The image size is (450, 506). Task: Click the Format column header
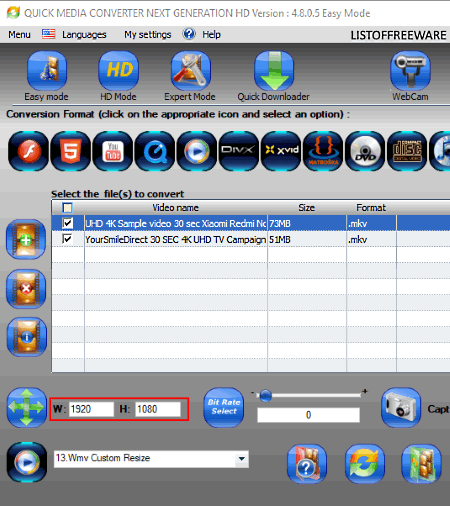point(371,208)
